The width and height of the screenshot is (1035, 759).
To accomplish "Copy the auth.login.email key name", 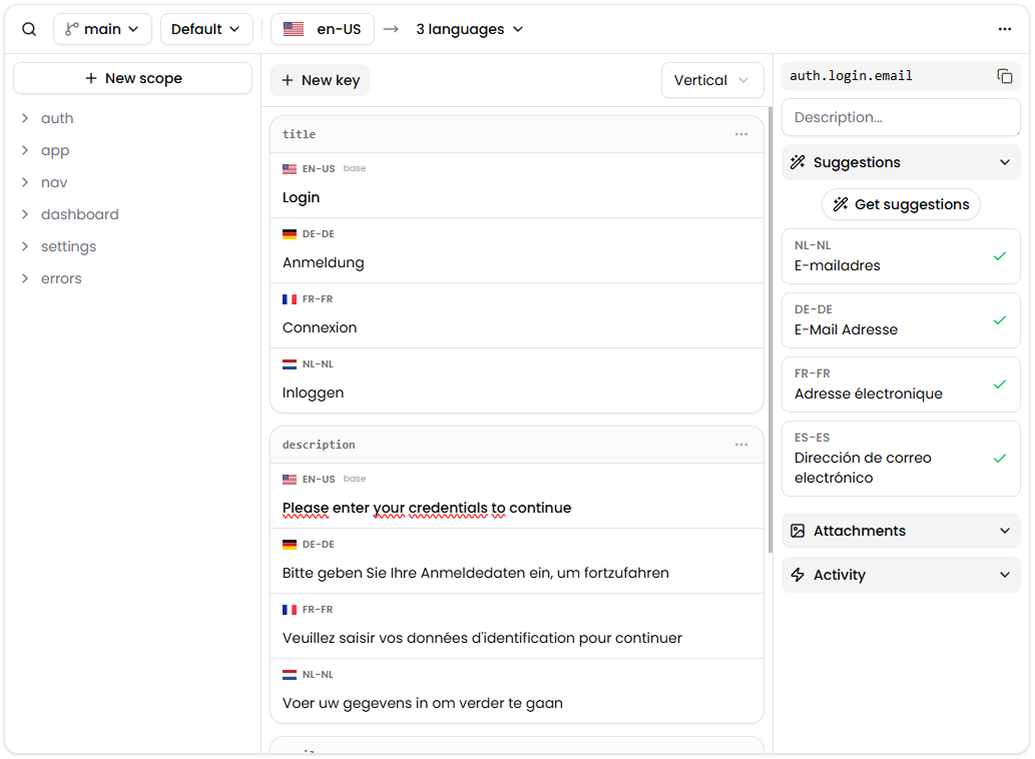I will (x=1005, y=76).
